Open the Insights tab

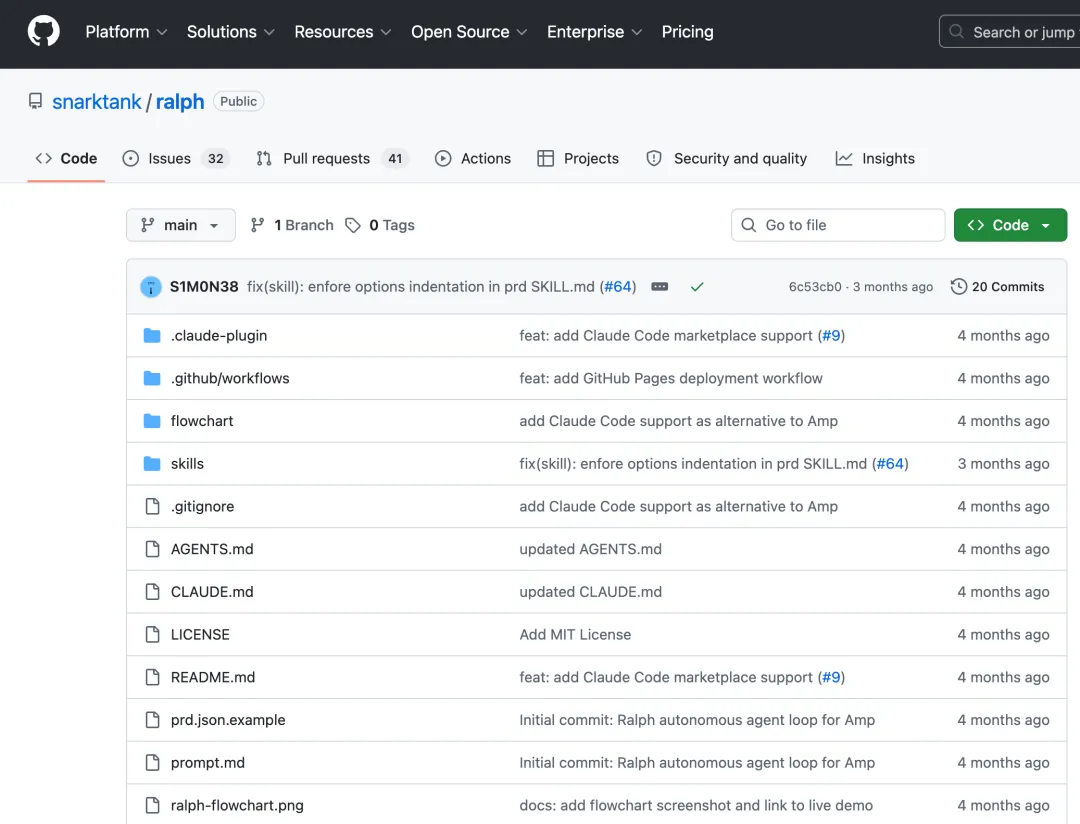875,158
